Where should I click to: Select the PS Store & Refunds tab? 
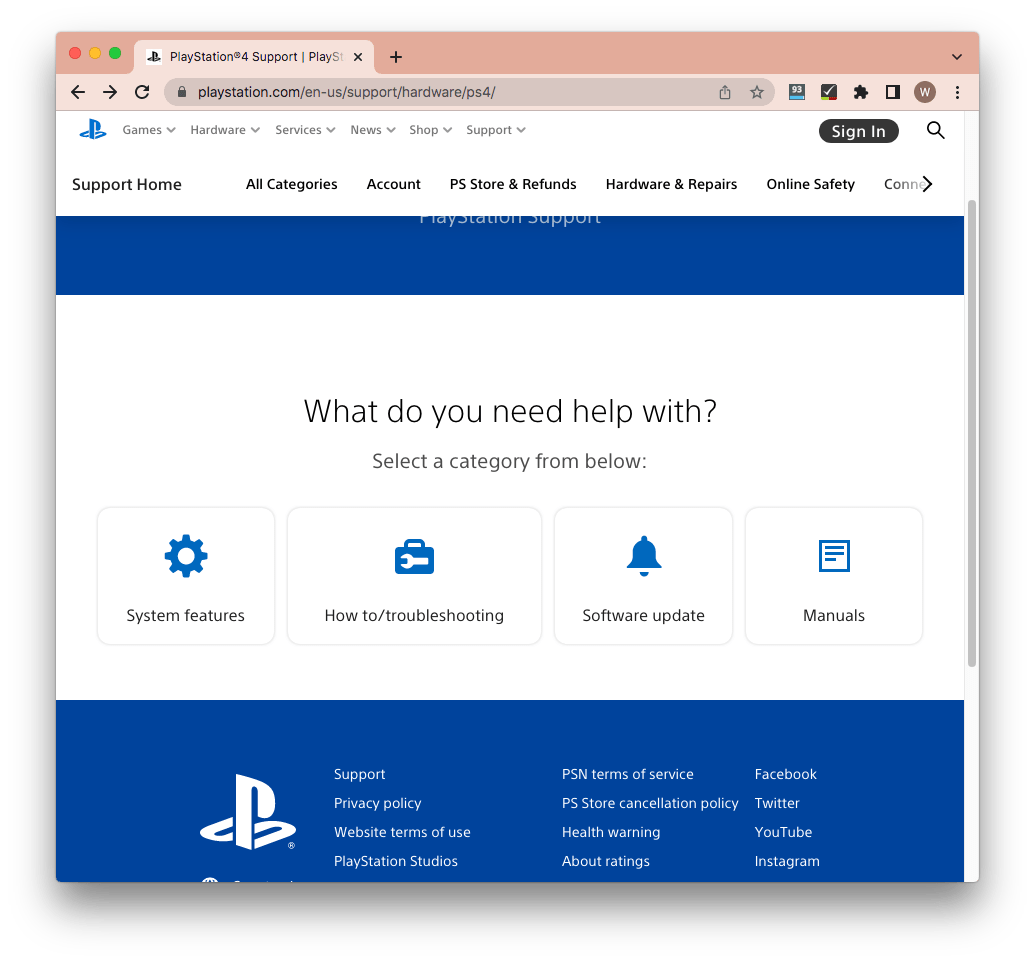[513, 184]
